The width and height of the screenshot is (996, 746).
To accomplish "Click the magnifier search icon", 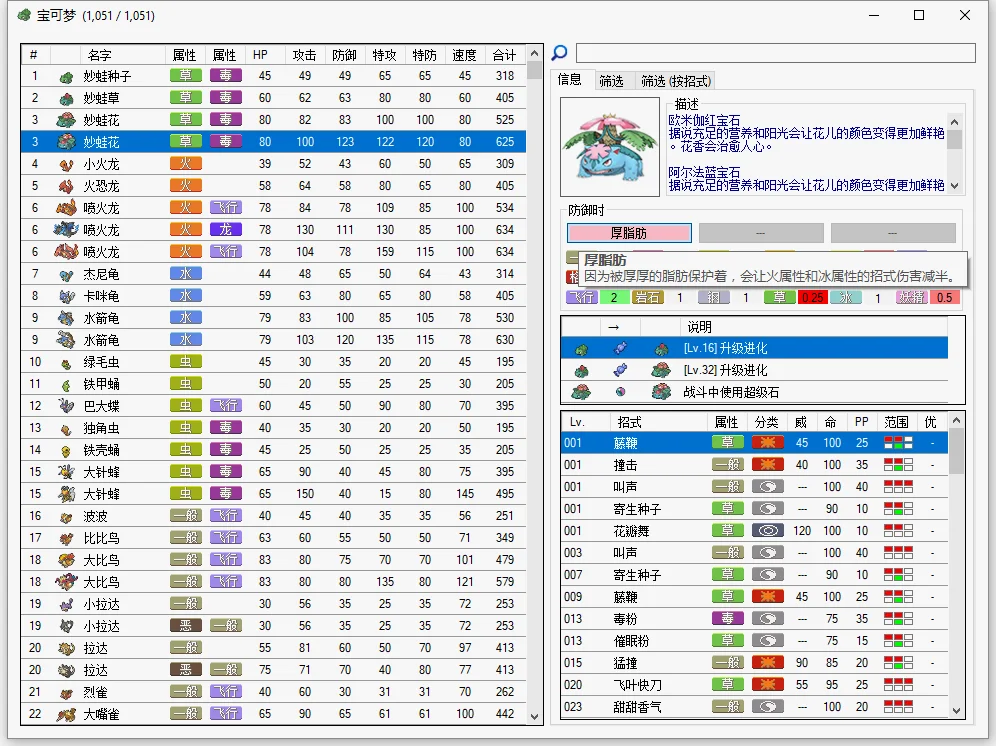I will pyautogui.click(x=560, y=53).
